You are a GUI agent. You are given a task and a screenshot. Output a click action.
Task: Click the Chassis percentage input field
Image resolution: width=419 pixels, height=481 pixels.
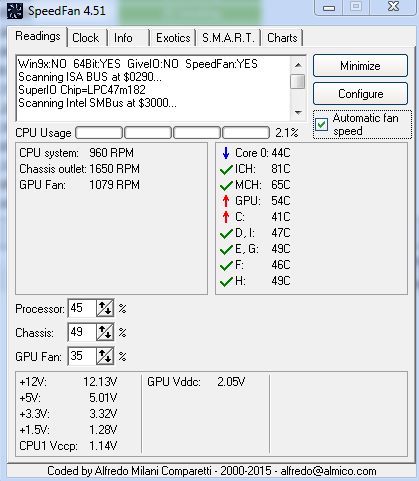point(82,332)
